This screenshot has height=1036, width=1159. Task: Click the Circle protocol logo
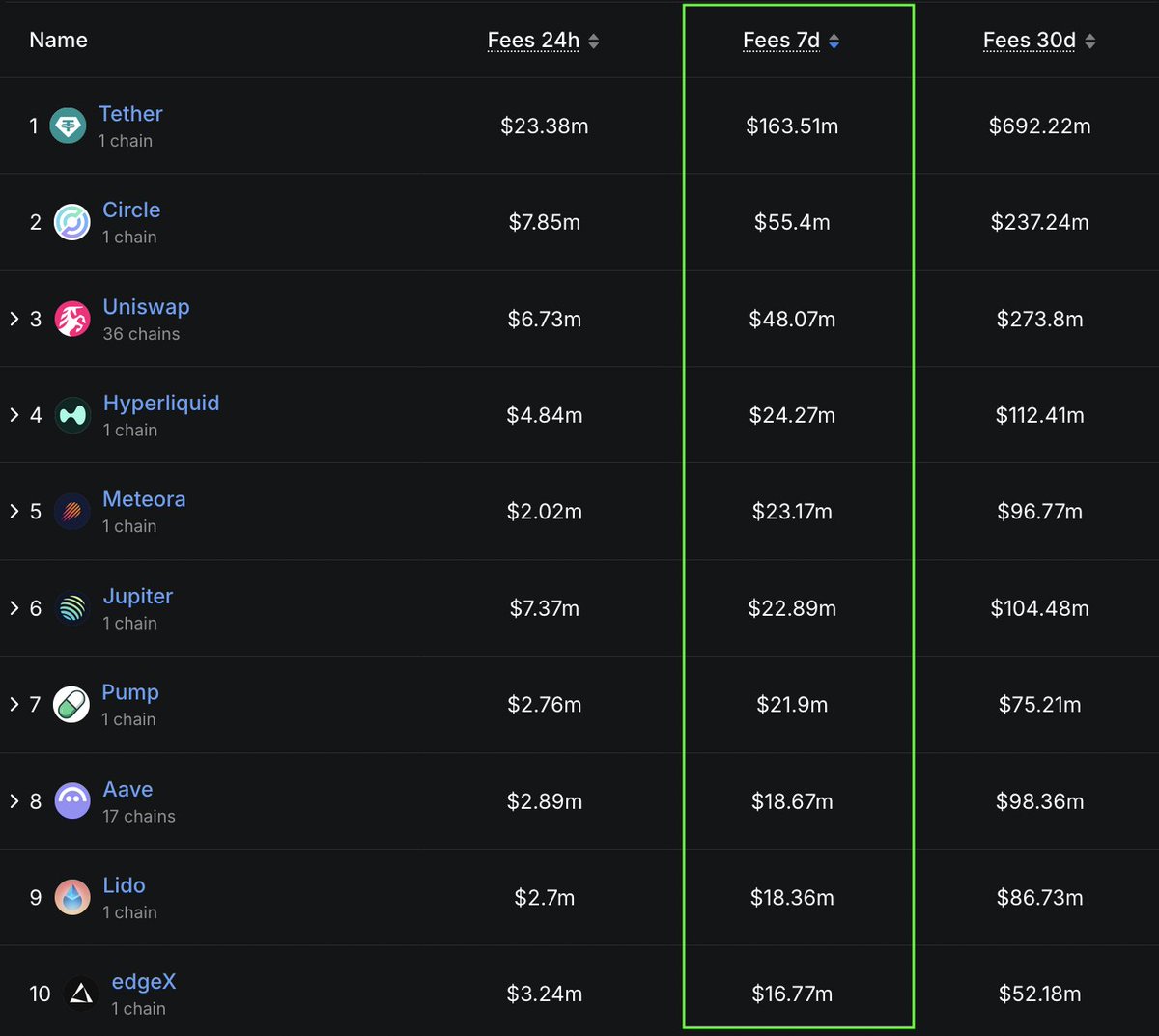point(71,222)
